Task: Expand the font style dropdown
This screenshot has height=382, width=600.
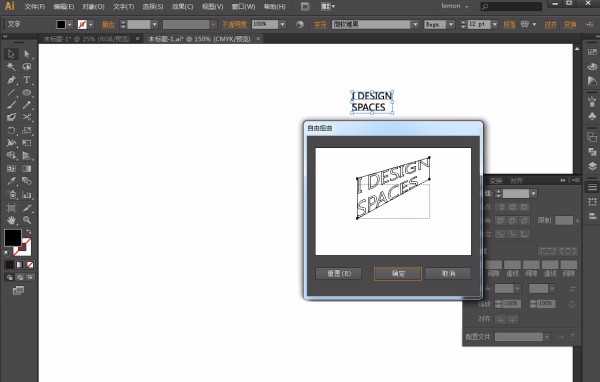Action: tap(451, 24)
